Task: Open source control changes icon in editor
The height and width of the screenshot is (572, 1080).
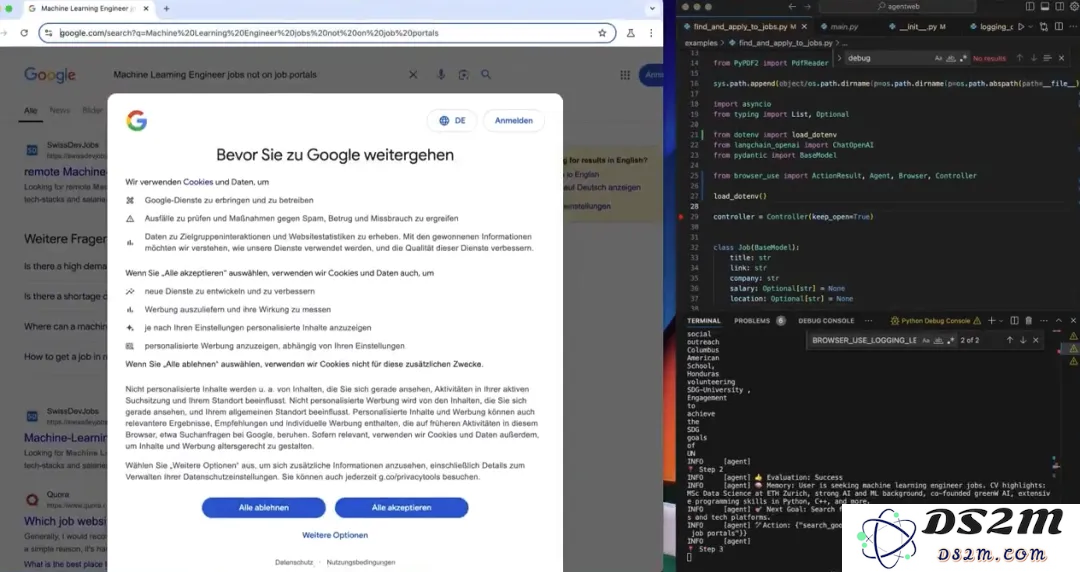Action: pyautogui.click(x=1043, y=27)
